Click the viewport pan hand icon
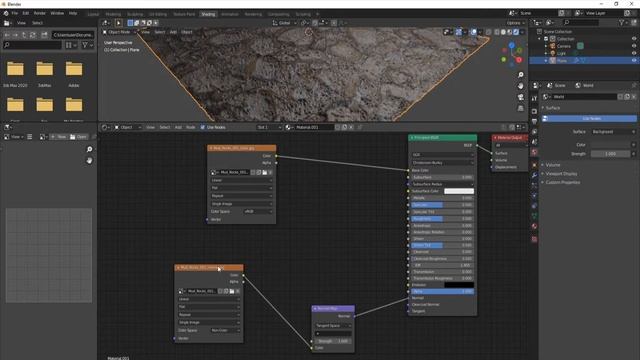This screenshot has width=640, height=360. (520, 86)
